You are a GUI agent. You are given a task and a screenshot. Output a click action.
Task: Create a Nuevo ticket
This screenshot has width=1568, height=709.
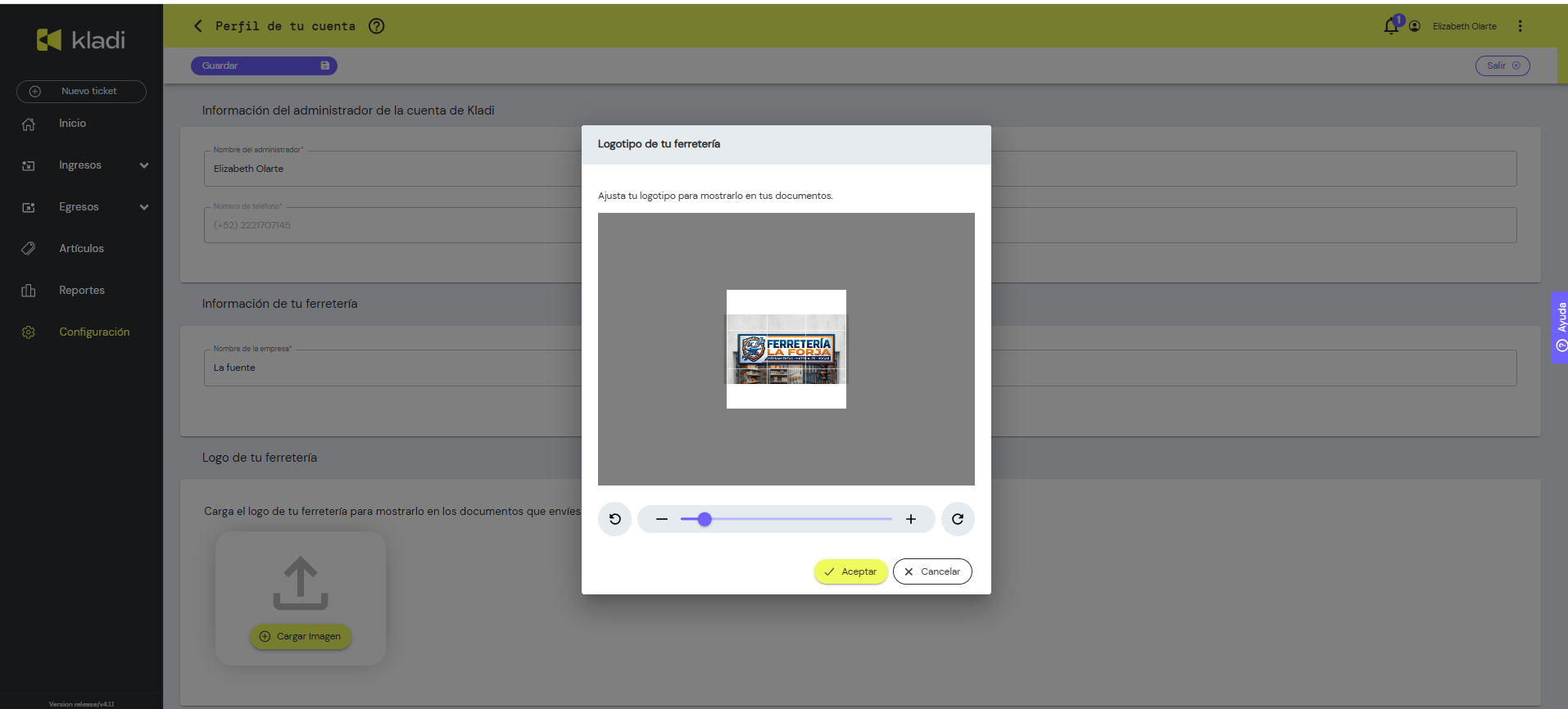pos(81,91)
